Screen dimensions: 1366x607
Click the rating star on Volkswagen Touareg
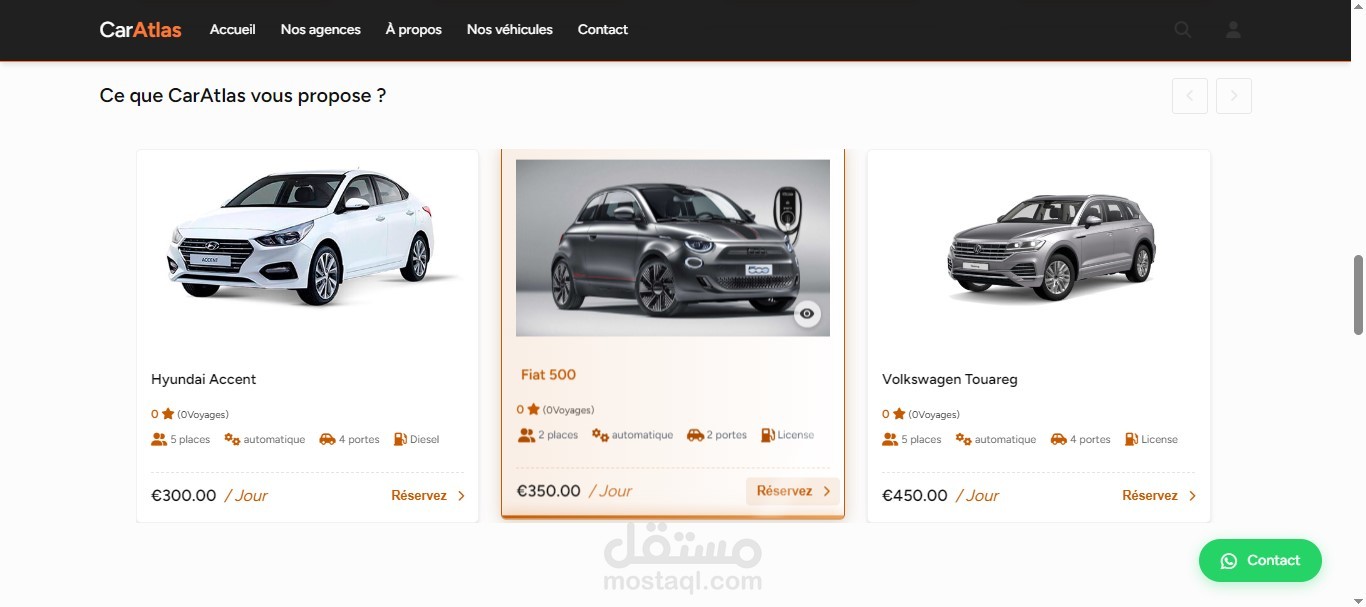[899, 414]
